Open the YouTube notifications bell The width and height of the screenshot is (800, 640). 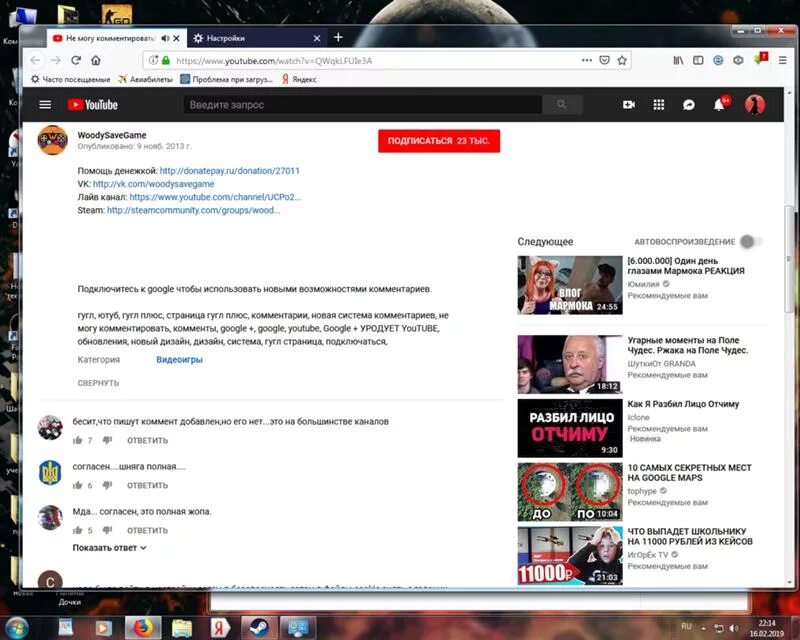point(719,105)
